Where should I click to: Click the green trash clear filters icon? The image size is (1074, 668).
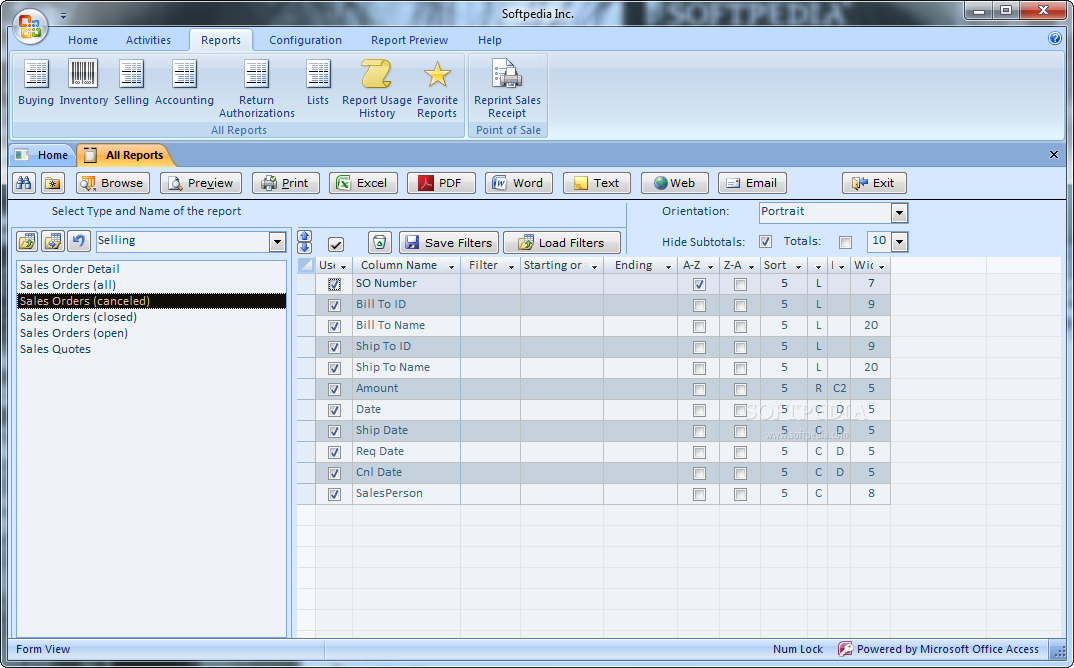[379, 243]
